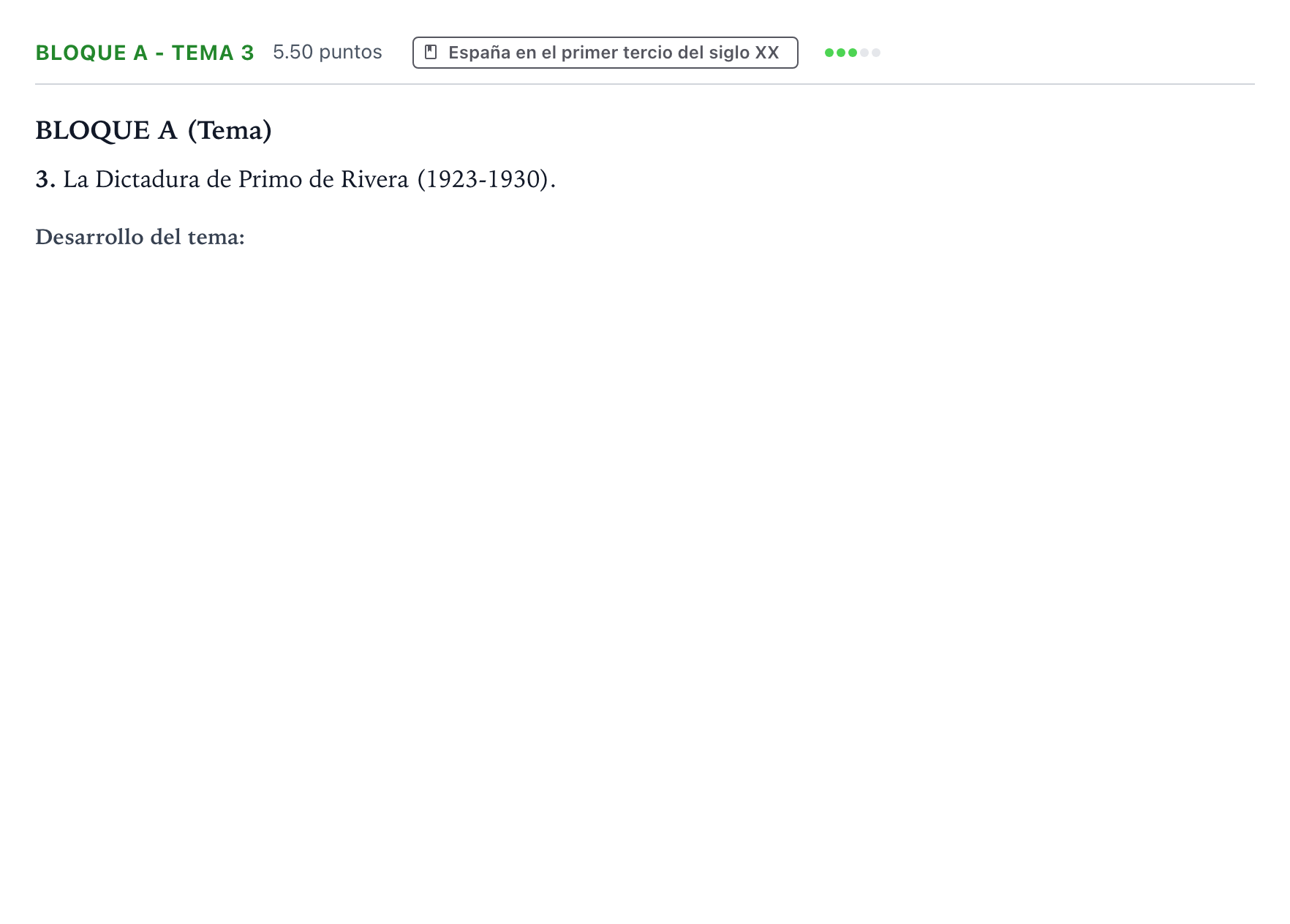The height and width of the screenshot is (924, 1290).
Task: Click the 'Desarrollo del tema:' label
Action: click(x=140, y=237)
